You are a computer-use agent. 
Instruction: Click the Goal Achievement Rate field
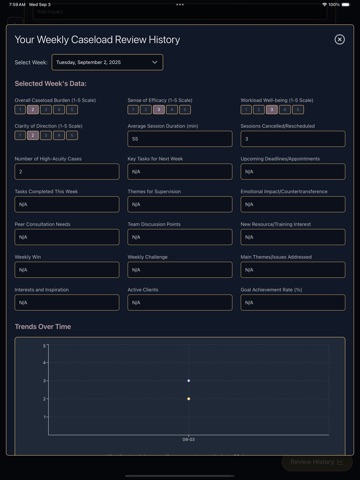tap(293, 303)
